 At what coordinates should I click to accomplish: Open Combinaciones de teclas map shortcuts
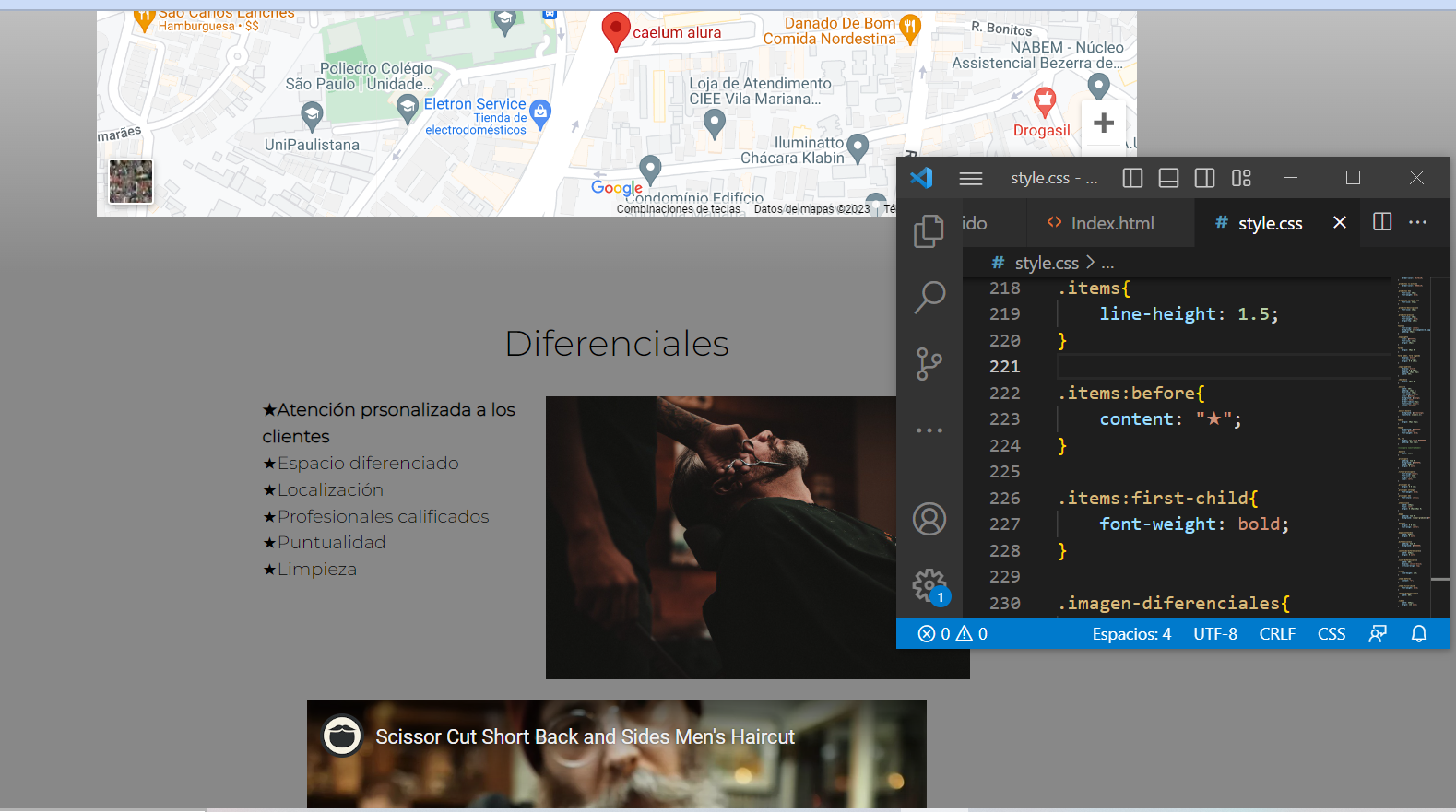(x=678, y=209)
